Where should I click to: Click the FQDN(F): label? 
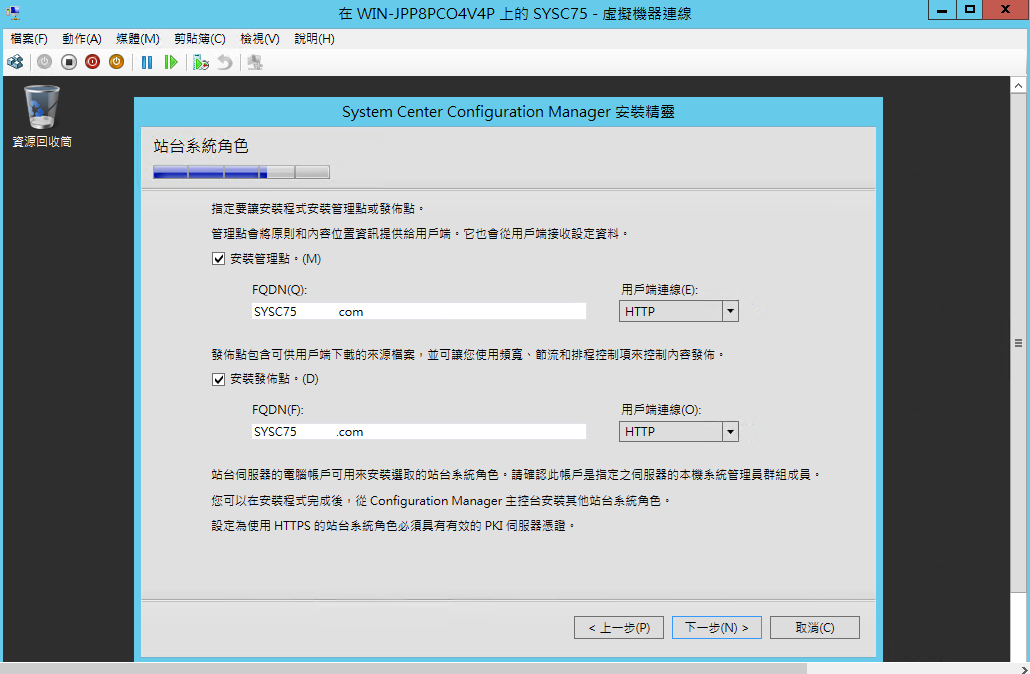[278, 410]
